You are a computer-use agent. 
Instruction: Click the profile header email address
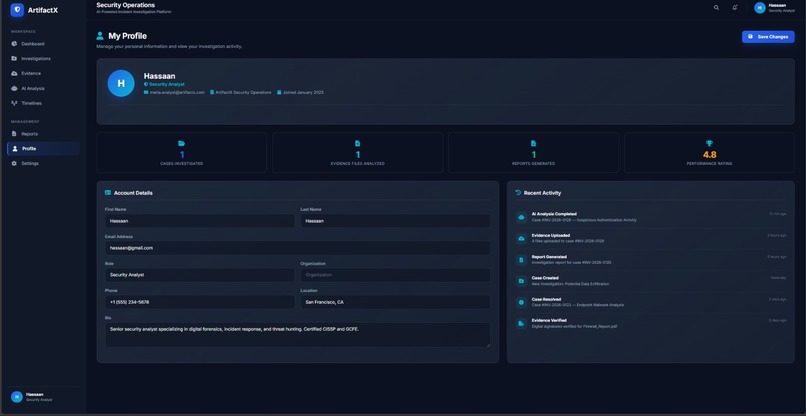(177, 93)
